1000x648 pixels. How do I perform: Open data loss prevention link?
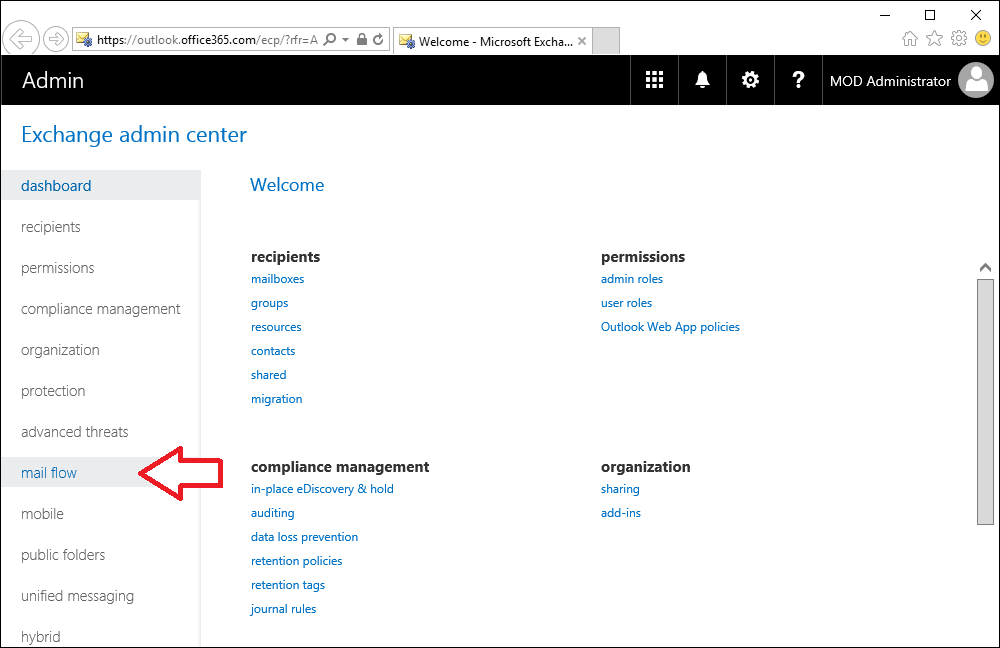[304, 537]
